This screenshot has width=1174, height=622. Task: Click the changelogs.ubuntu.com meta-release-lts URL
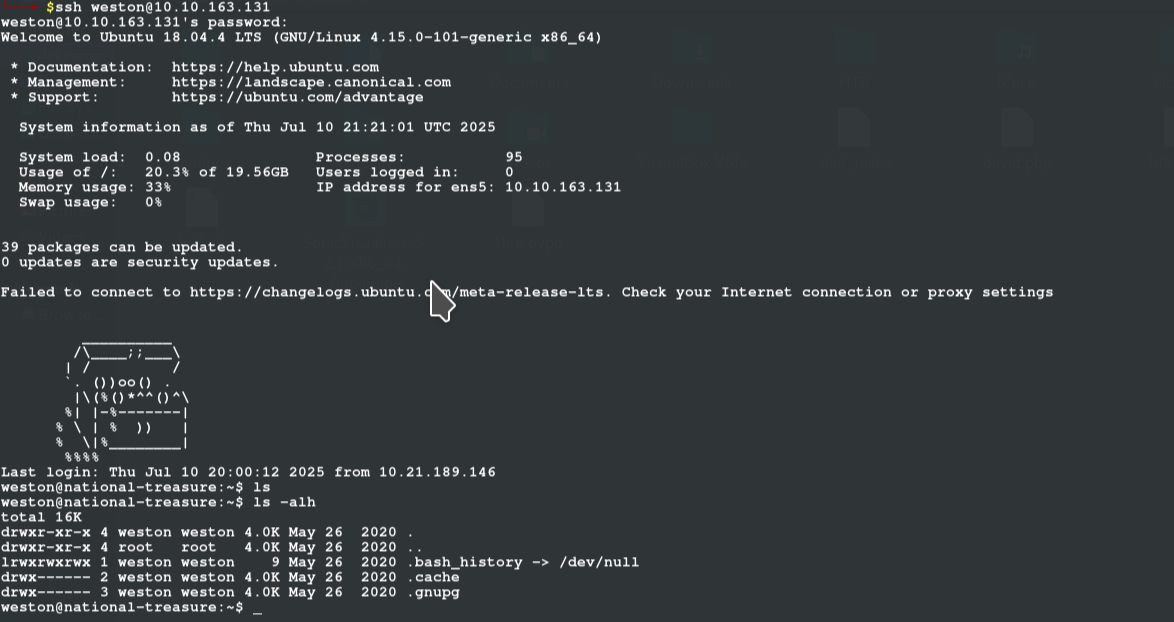(x=396, y=292)
